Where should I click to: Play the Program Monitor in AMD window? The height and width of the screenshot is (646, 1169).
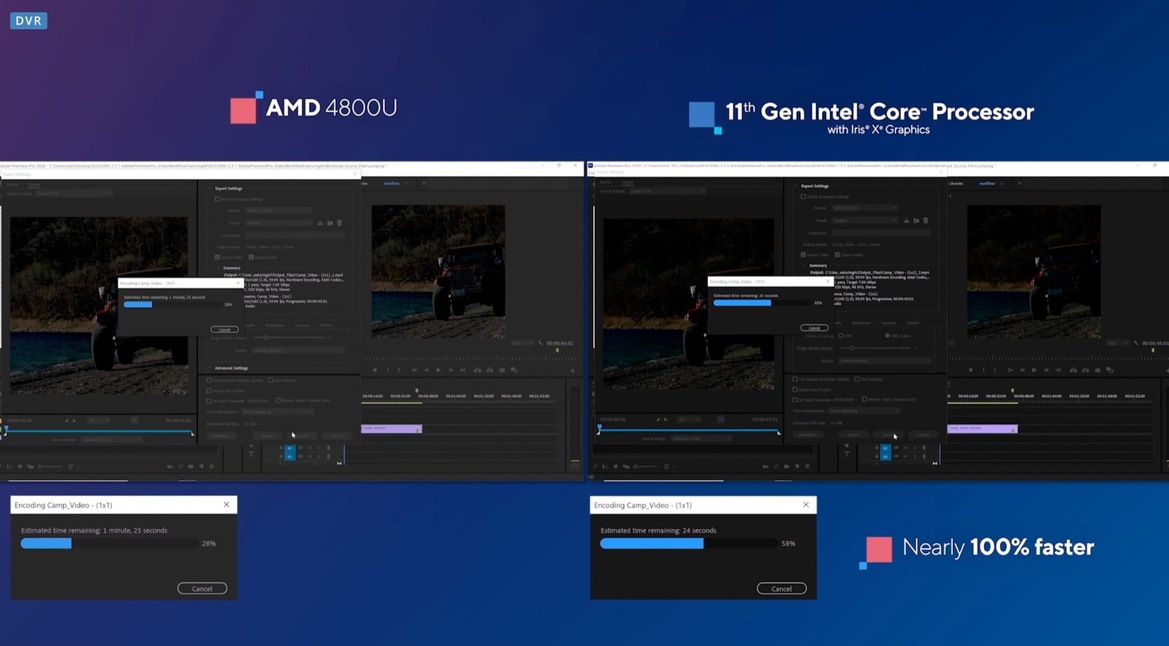[438, 370]
